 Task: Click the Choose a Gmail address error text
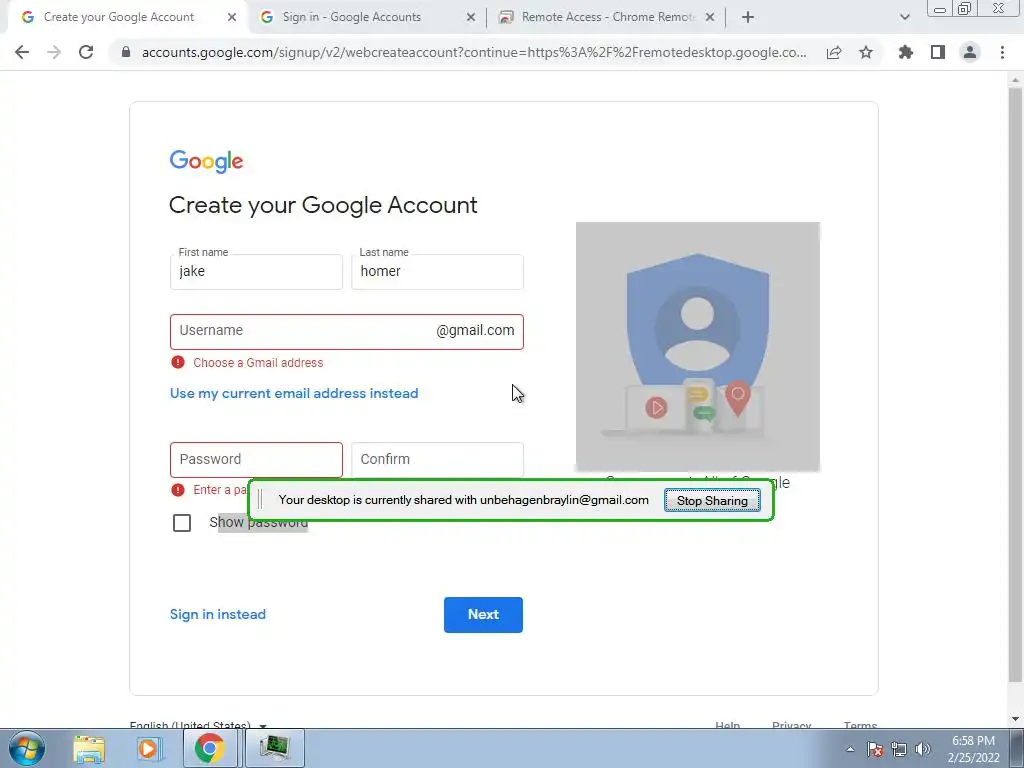pos(258,362)
